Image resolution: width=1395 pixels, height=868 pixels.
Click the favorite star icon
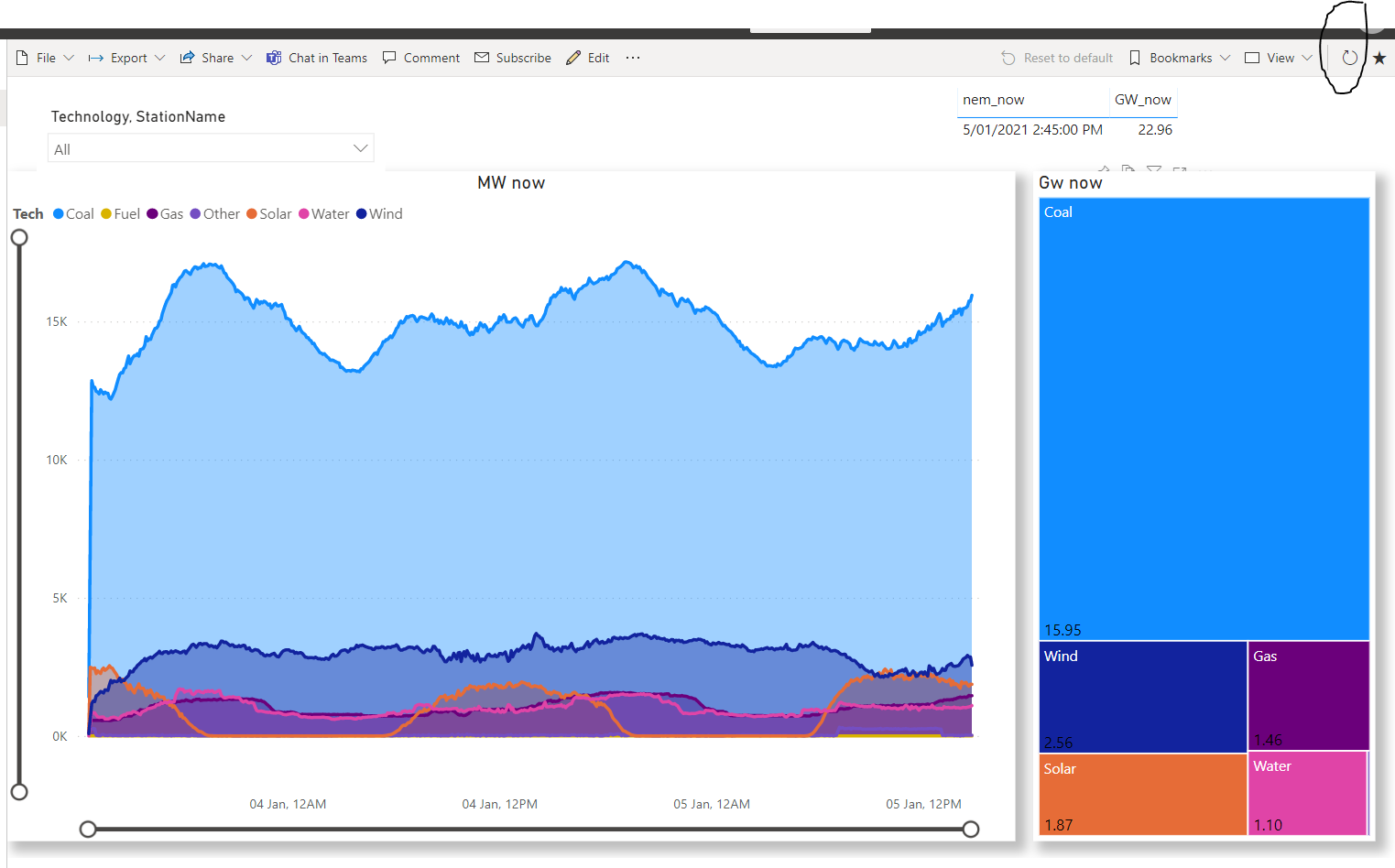(1379, 57)
